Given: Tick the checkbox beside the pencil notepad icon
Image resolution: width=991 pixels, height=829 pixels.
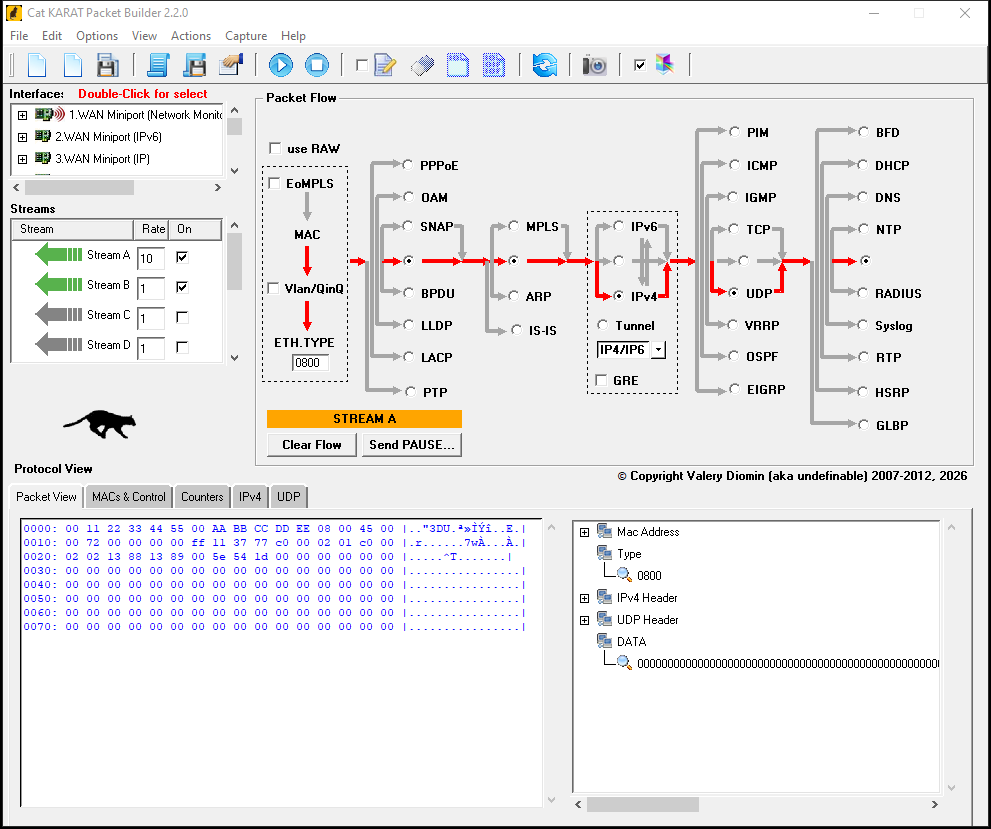Looking at the screenshot, I should click(362, 65).
